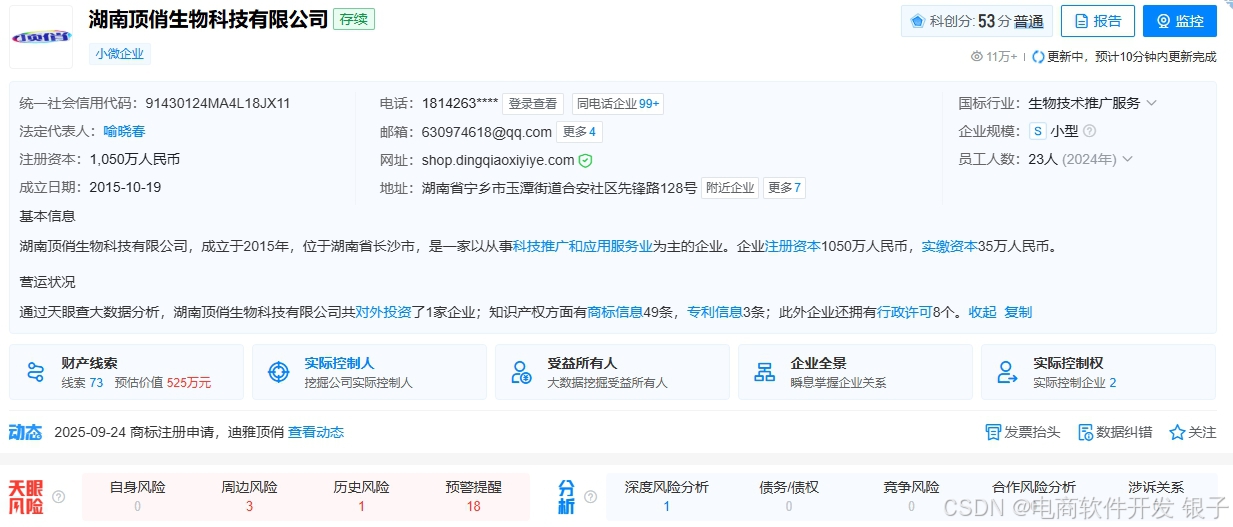Click the 科创分 score badge icon
The image size is (1233, 527).
pyautogui.click(x=917, y=21)
